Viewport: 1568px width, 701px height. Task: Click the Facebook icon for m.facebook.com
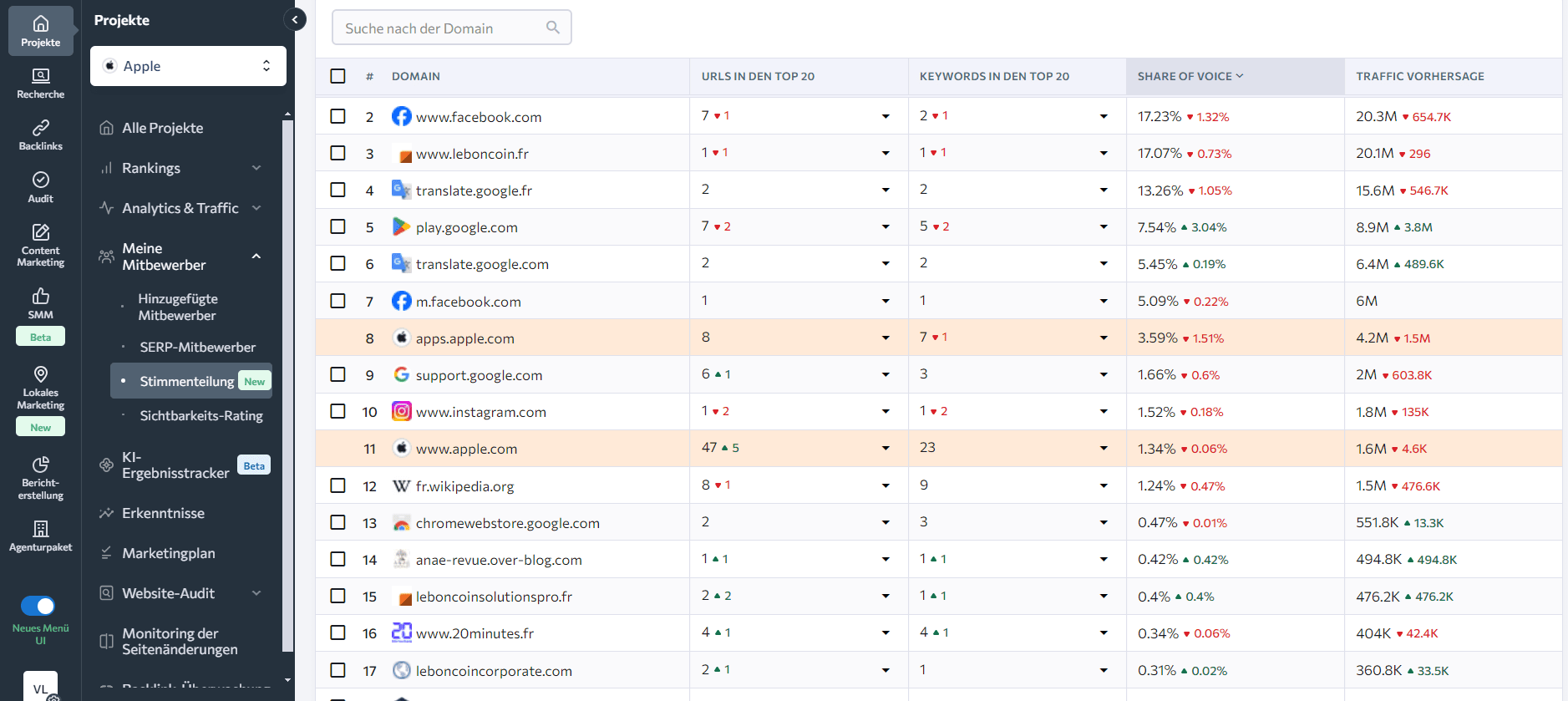[x=402, y=301]
